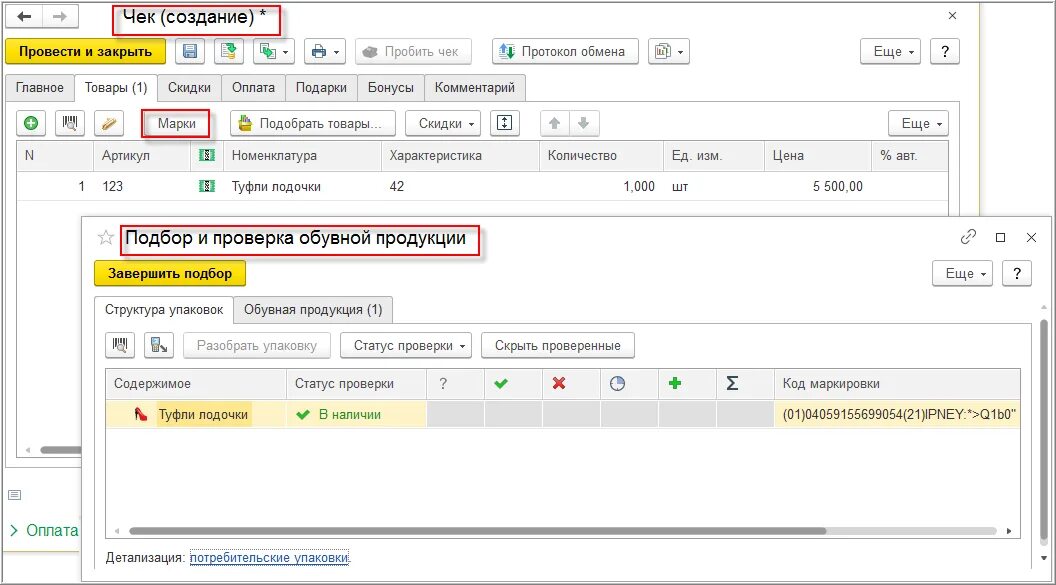Click the Номенклатура column header
1056x585 pixels.
click(302, 156)
